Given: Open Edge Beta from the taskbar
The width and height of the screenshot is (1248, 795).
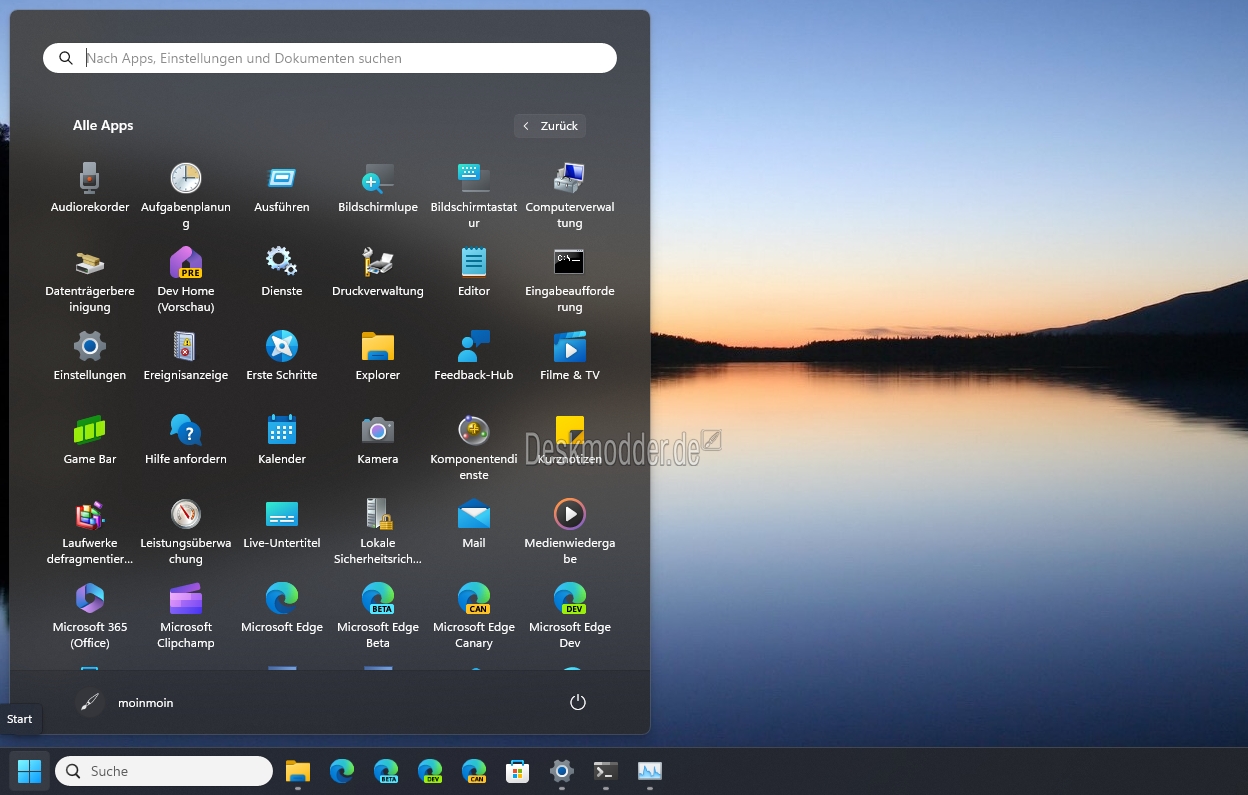Looking at the screenshot, I should click(x=386, y=771).
